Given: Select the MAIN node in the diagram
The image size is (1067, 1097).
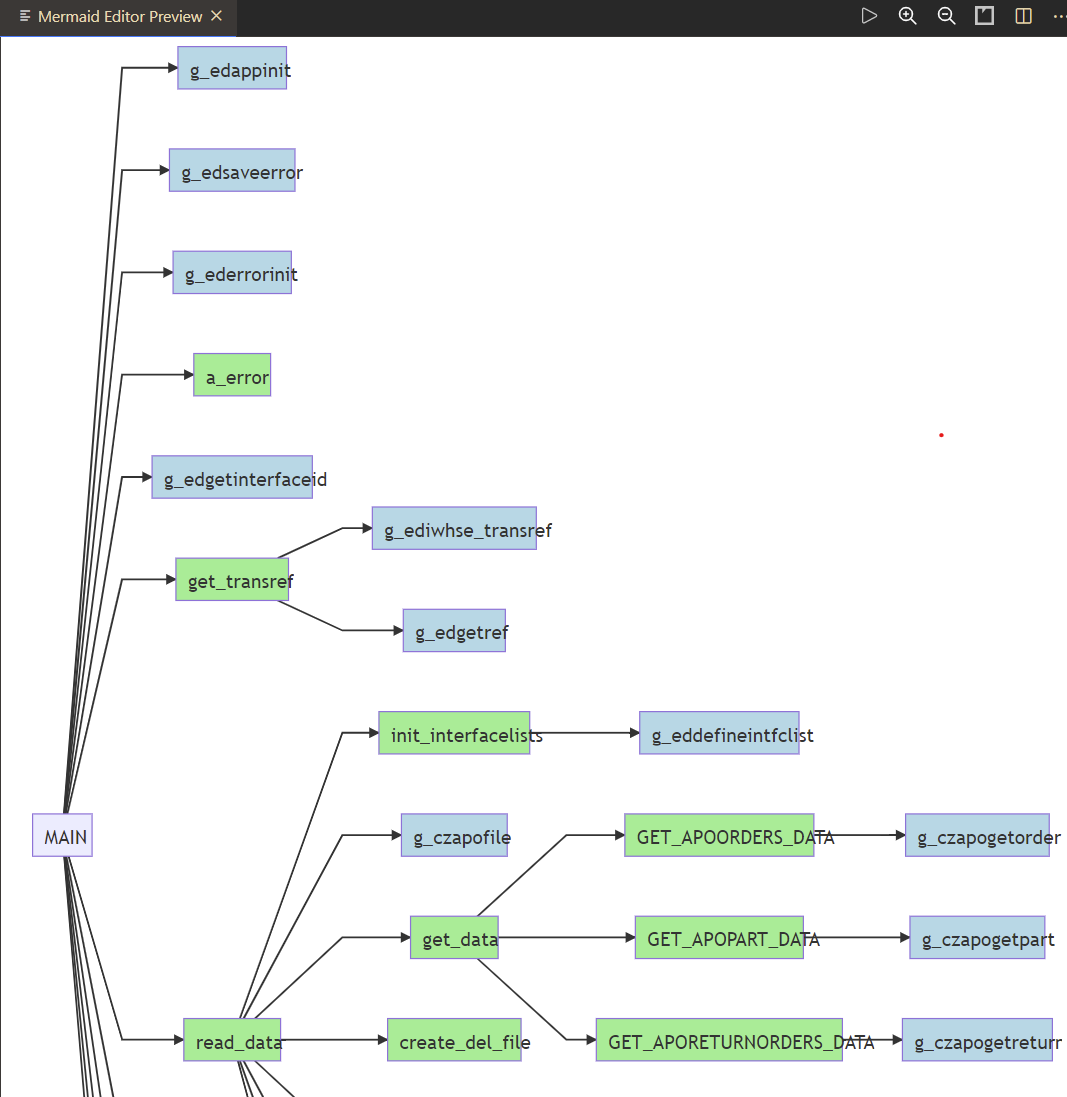Looking at the screenshot, I should pos(62,835).
